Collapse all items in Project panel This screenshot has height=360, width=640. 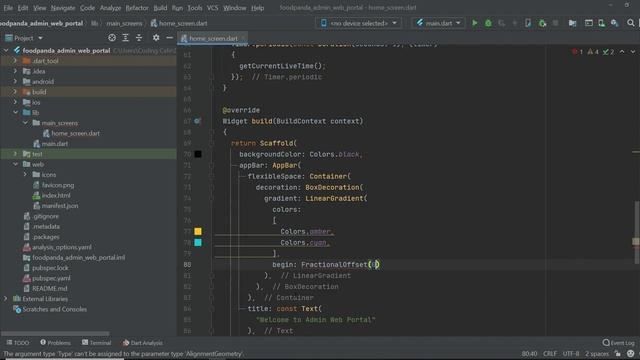tap(139, 38)
